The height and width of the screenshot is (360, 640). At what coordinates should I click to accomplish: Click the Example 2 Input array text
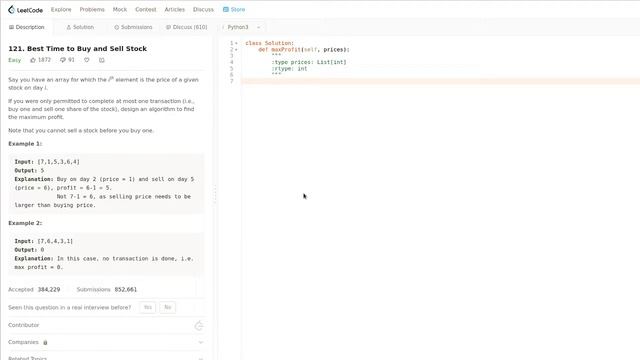(x=55, y=241)
